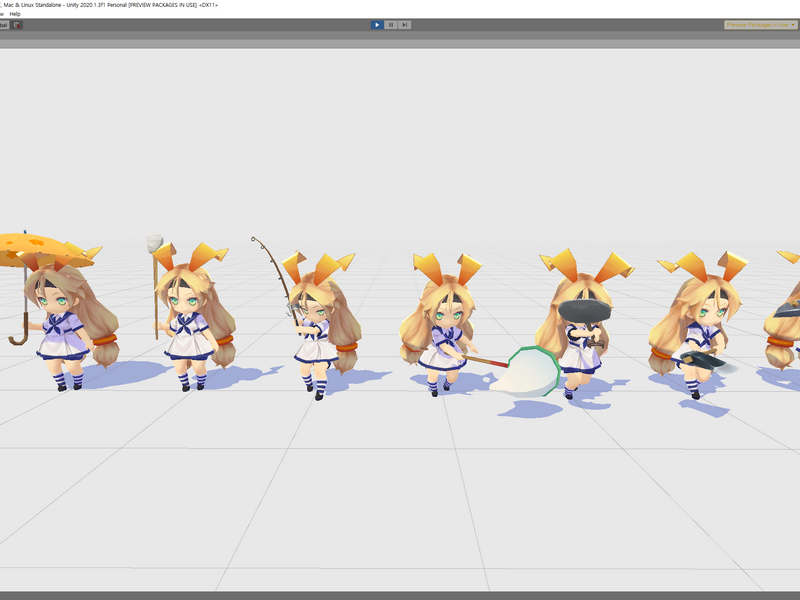Click the grid snapping icon beside Global
This screenshot has height=600, width=800.
click(x=17, y=24)
